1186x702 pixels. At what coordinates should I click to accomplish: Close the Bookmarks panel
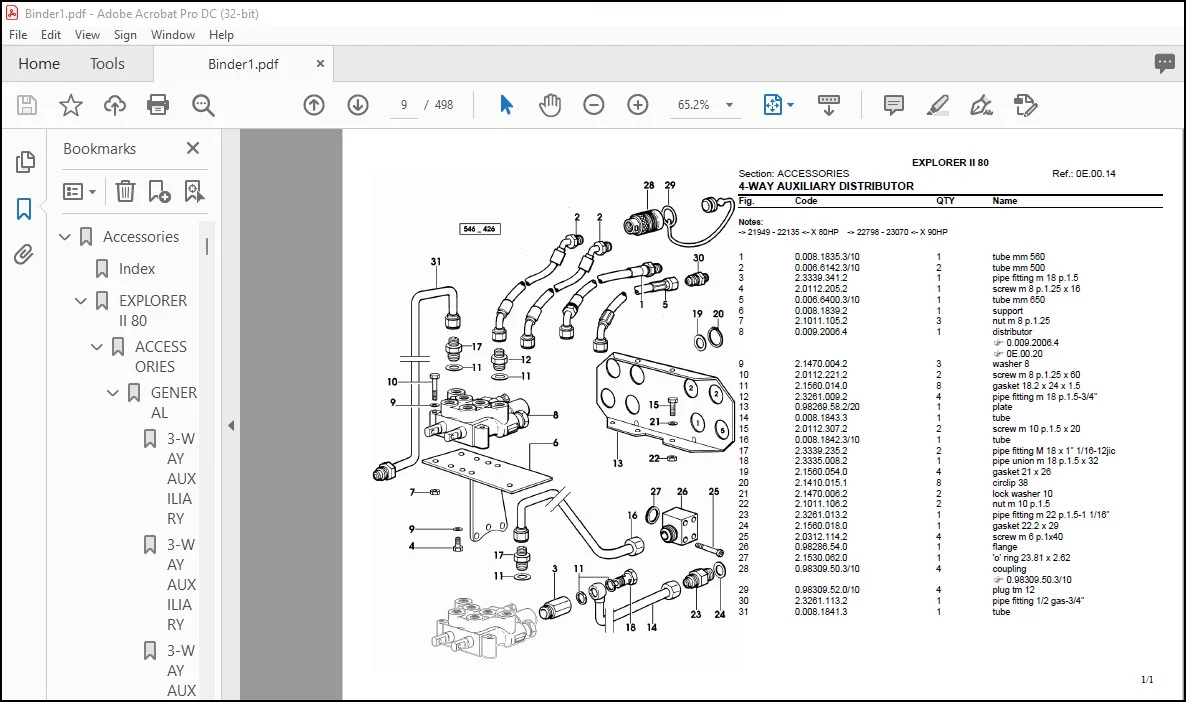(193, 148)
